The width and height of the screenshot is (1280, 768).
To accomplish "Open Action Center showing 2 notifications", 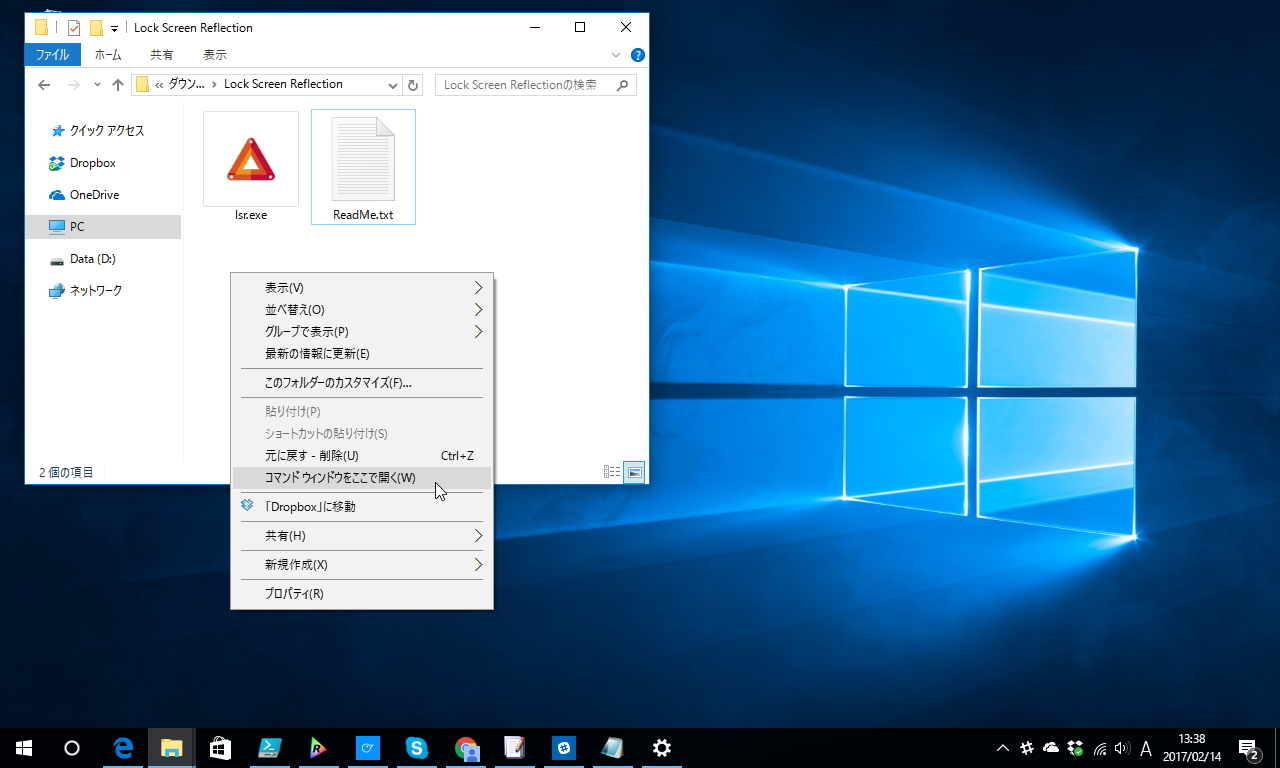I will tap(1250, 748).
